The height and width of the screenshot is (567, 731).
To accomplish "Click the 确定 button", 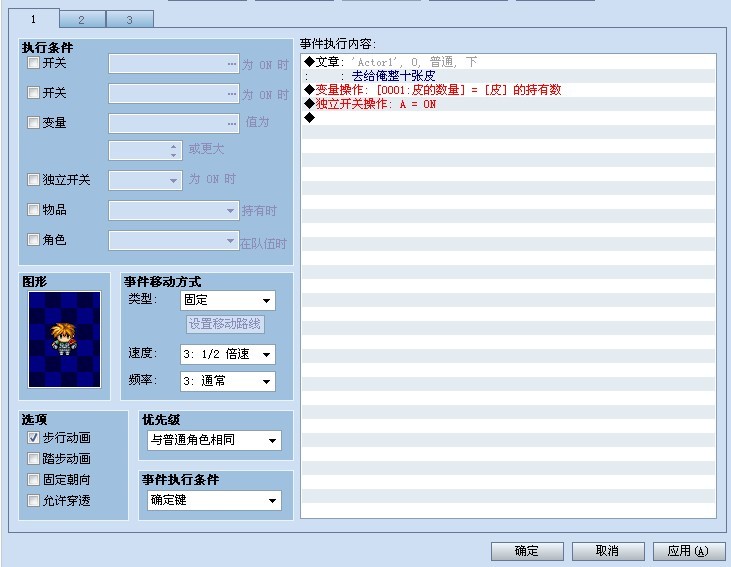I will click(x=527, y=551).
